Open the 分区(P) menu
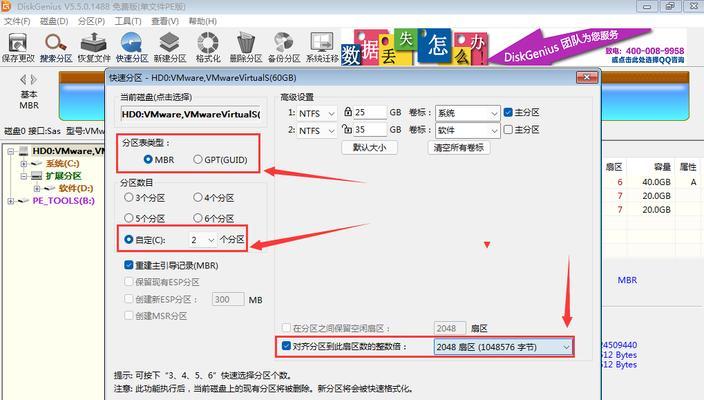 [x=91, y=21]
